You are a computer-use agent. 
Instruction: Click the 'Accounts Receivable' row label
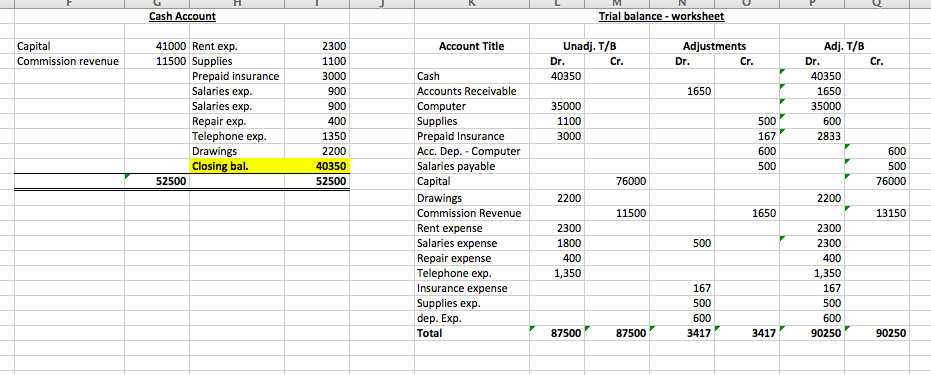tap(471, 91)
